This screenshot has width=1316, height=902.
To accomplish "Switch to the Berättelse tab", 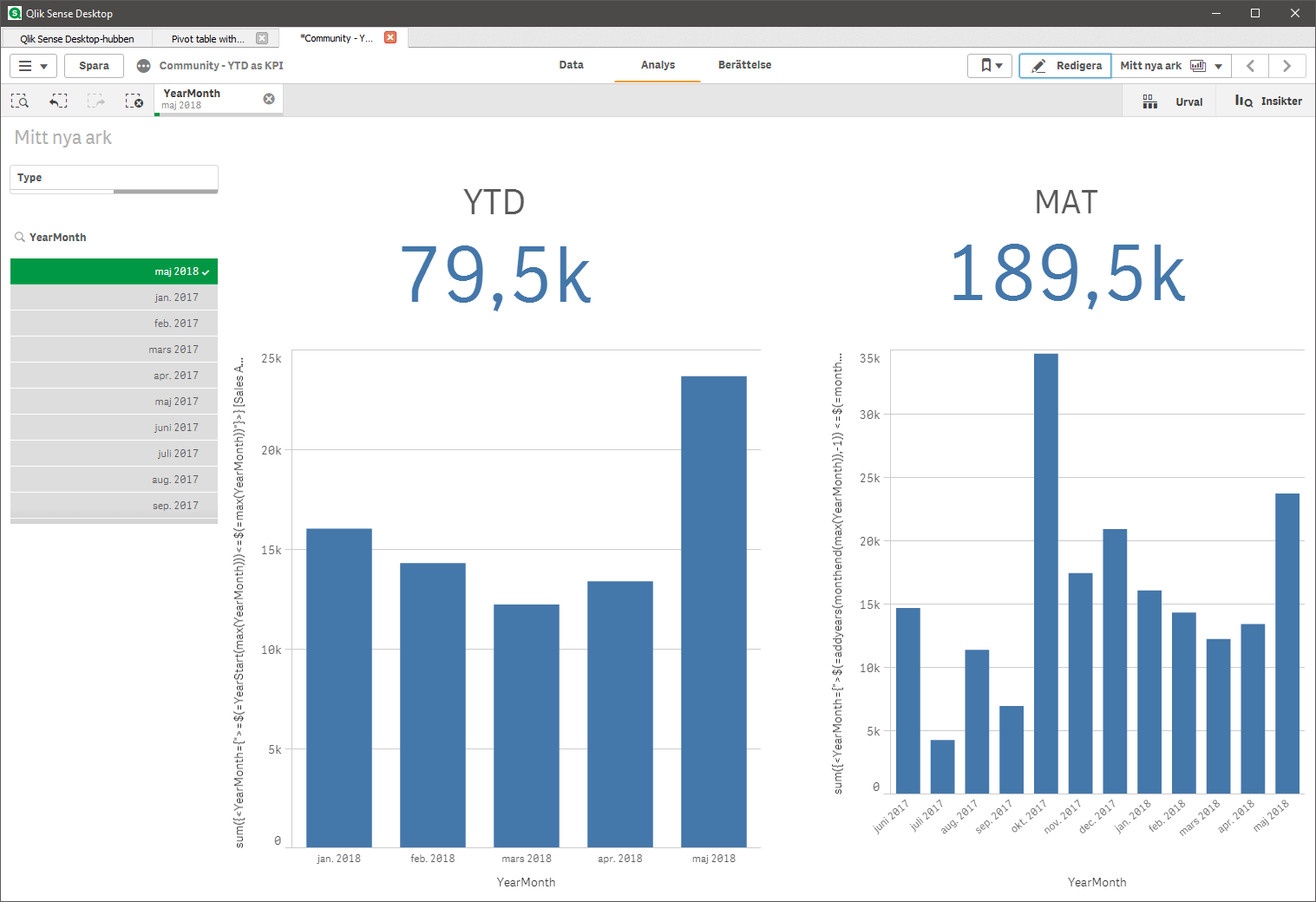I will point(744,65).
